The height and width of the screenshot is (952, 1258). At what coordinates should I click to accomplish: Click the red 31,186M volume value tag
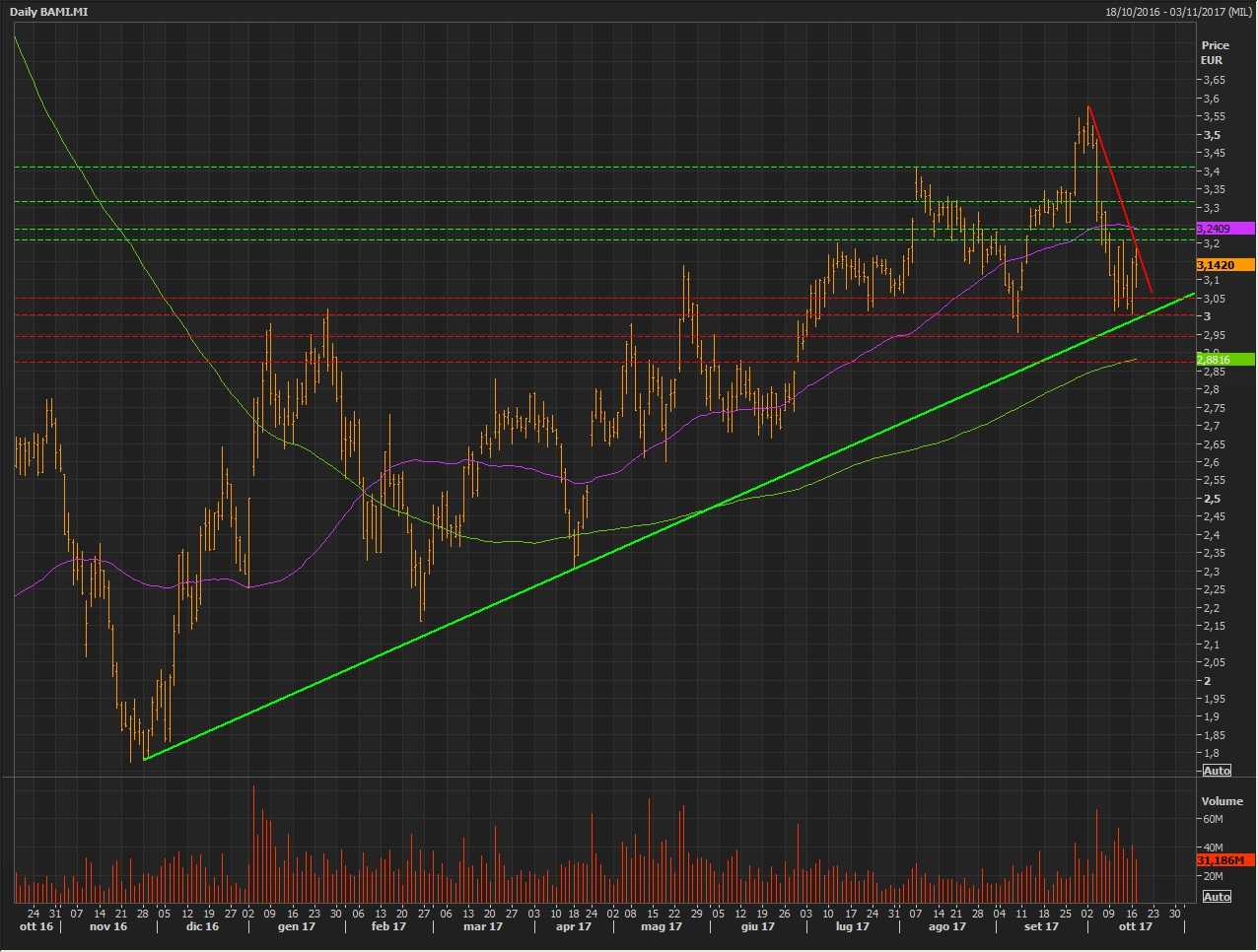pos(1223,860)
